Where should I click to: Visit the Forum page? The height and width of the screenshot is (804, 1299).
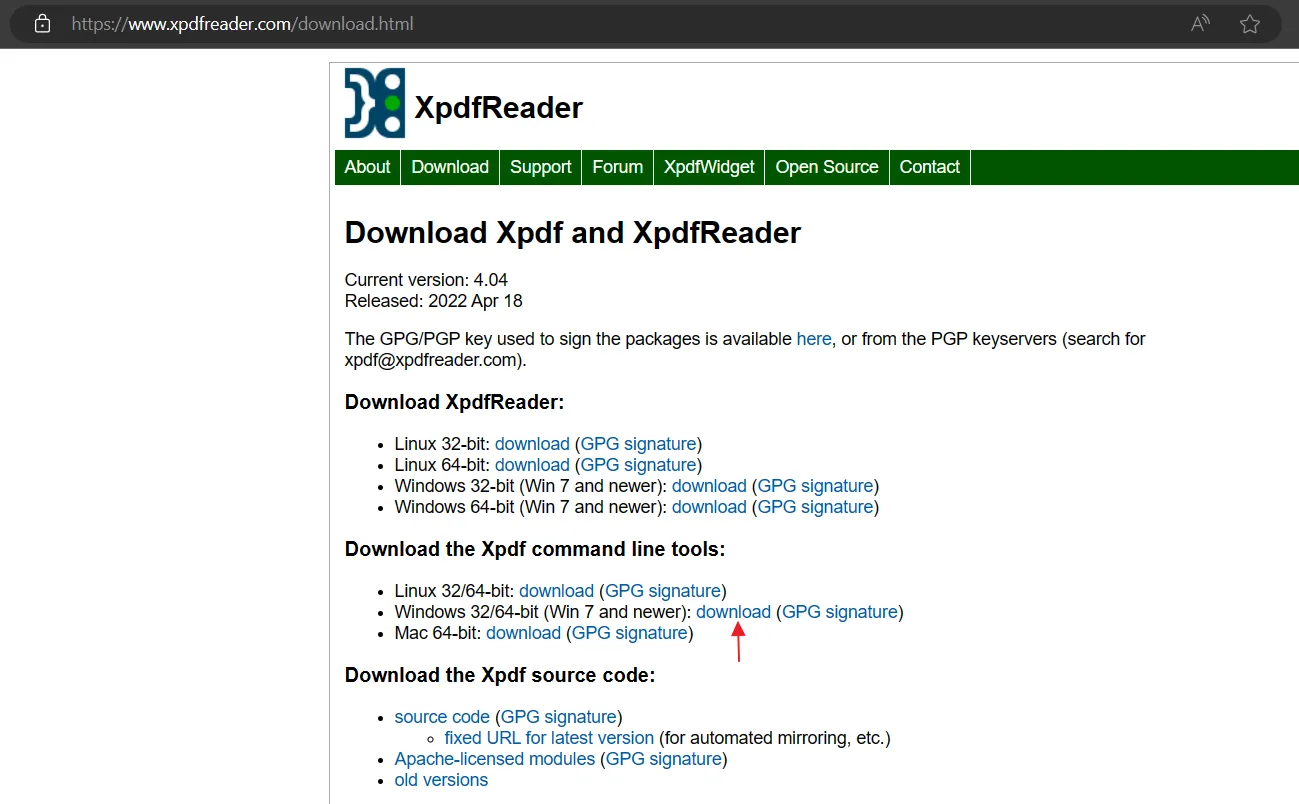[x=616, y=167]
